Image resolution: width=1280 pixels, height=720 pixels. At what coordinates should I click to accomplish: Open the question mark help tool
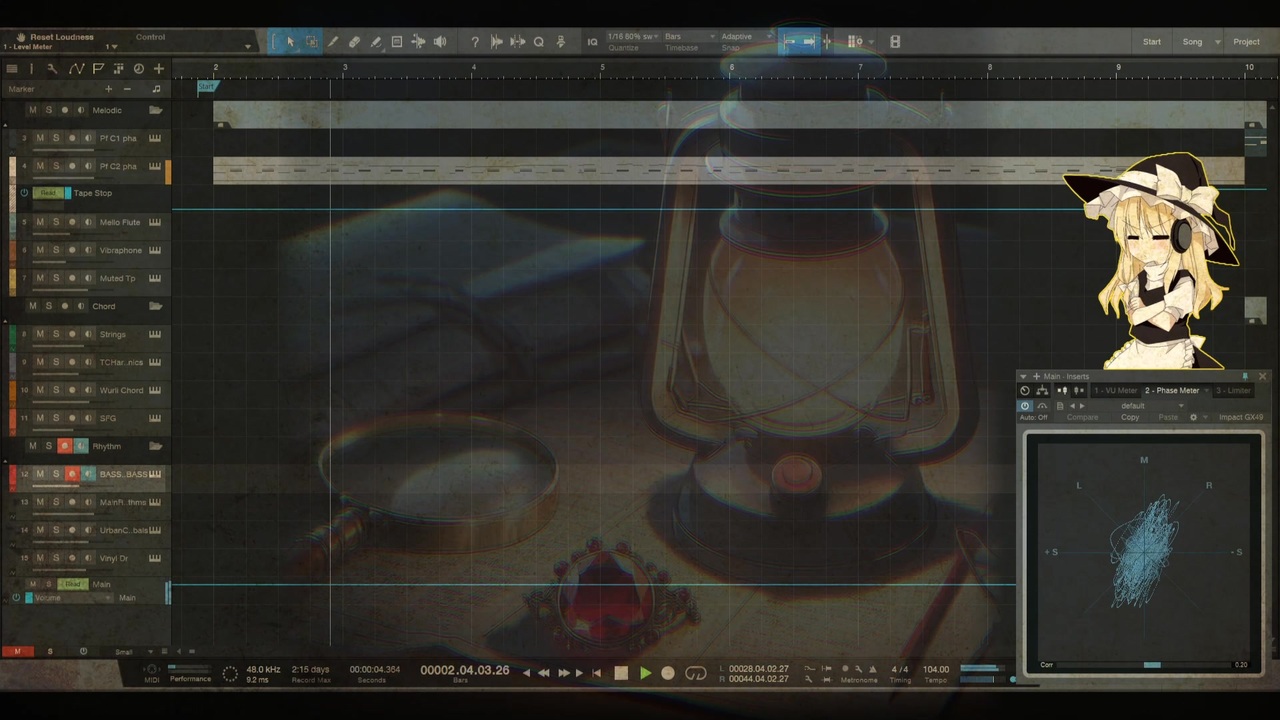[x=475, y=42]
